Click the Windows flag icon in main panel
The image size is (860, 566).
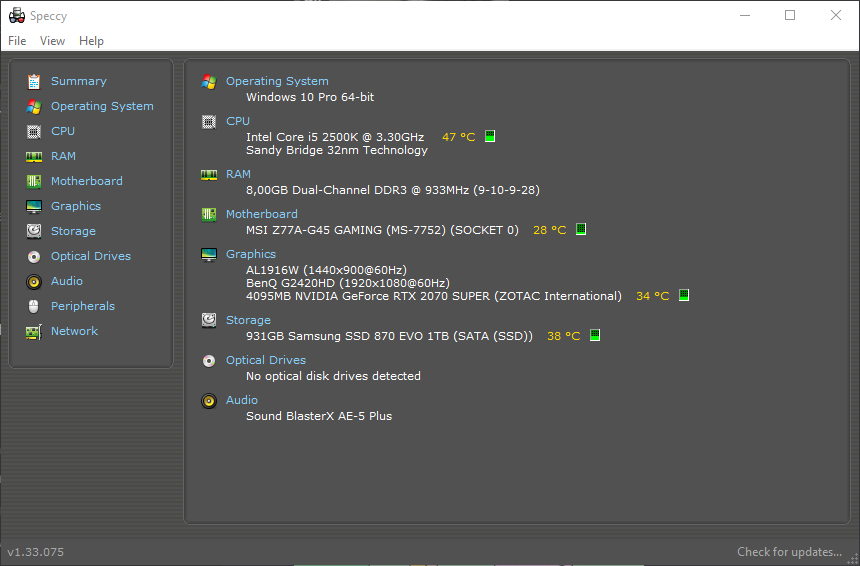pyautogui.click(x=209, y=82)
